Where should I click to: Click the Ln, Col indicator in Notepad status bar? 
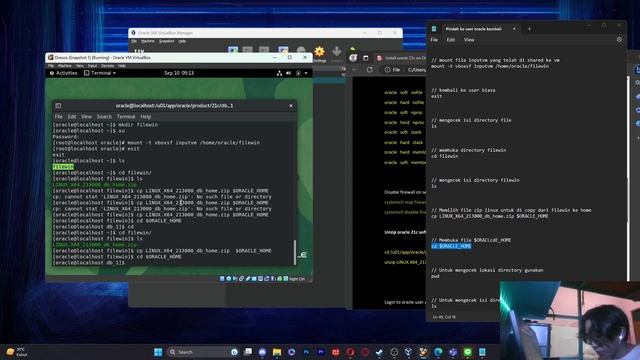pos(444,317)
